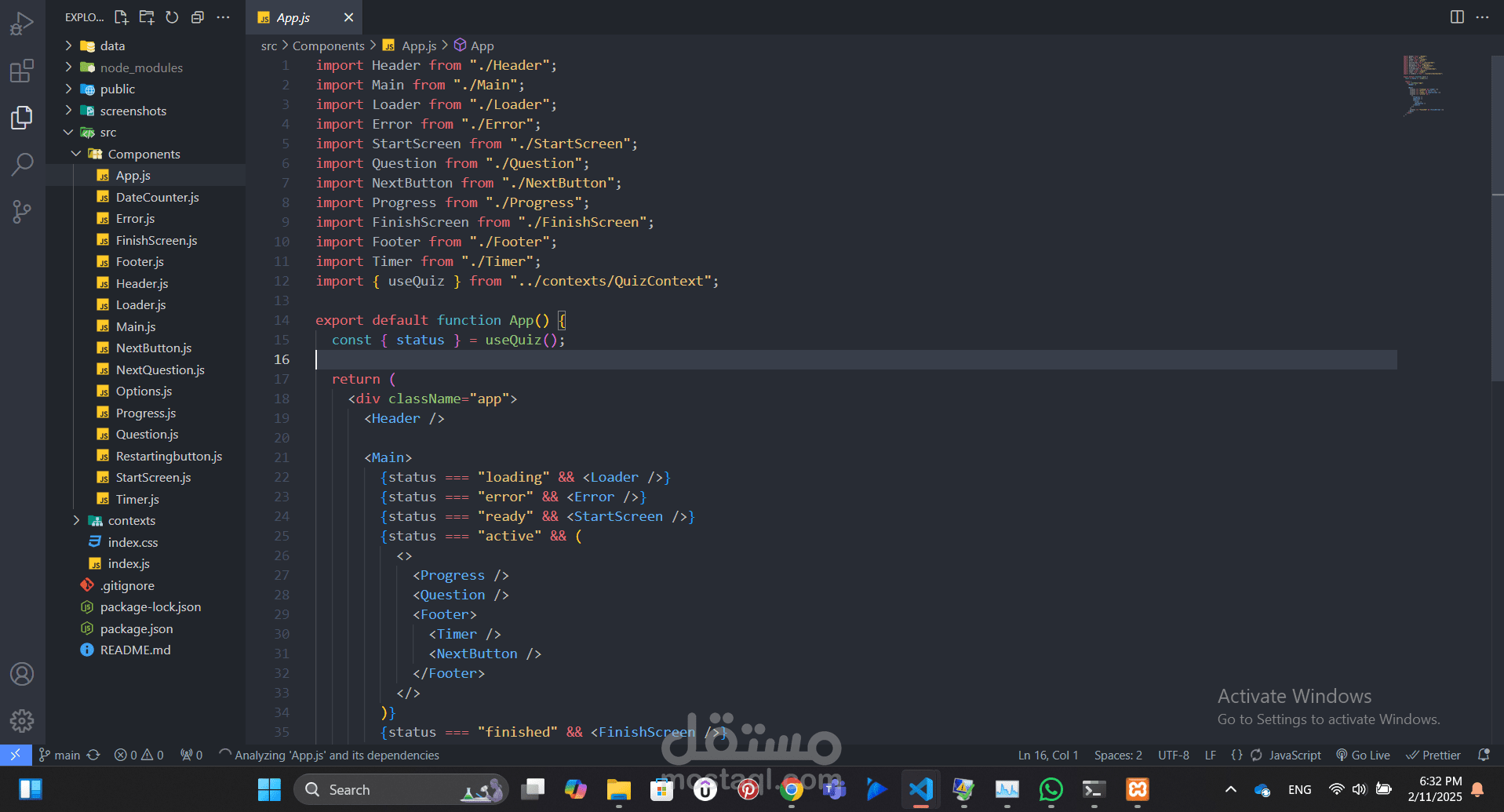
Task: Refresh the Explorer file tree
Action: 172,17
